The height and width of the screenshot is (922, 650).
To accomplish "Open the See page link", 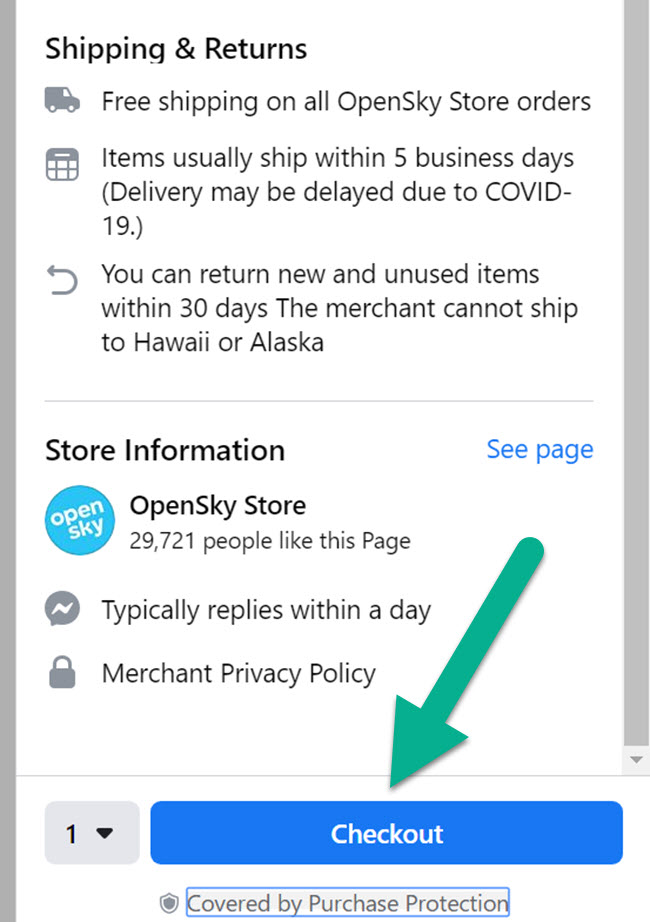I will point(539,450).
